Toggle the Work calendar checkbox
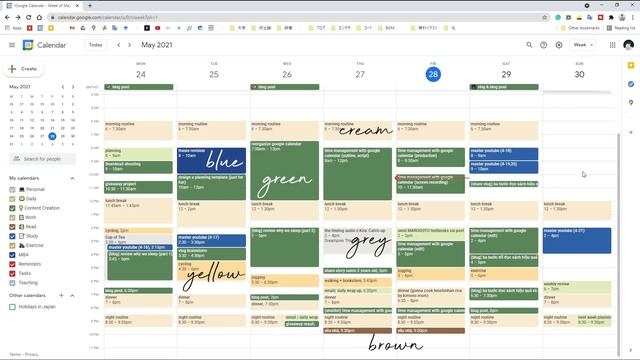 12,218
